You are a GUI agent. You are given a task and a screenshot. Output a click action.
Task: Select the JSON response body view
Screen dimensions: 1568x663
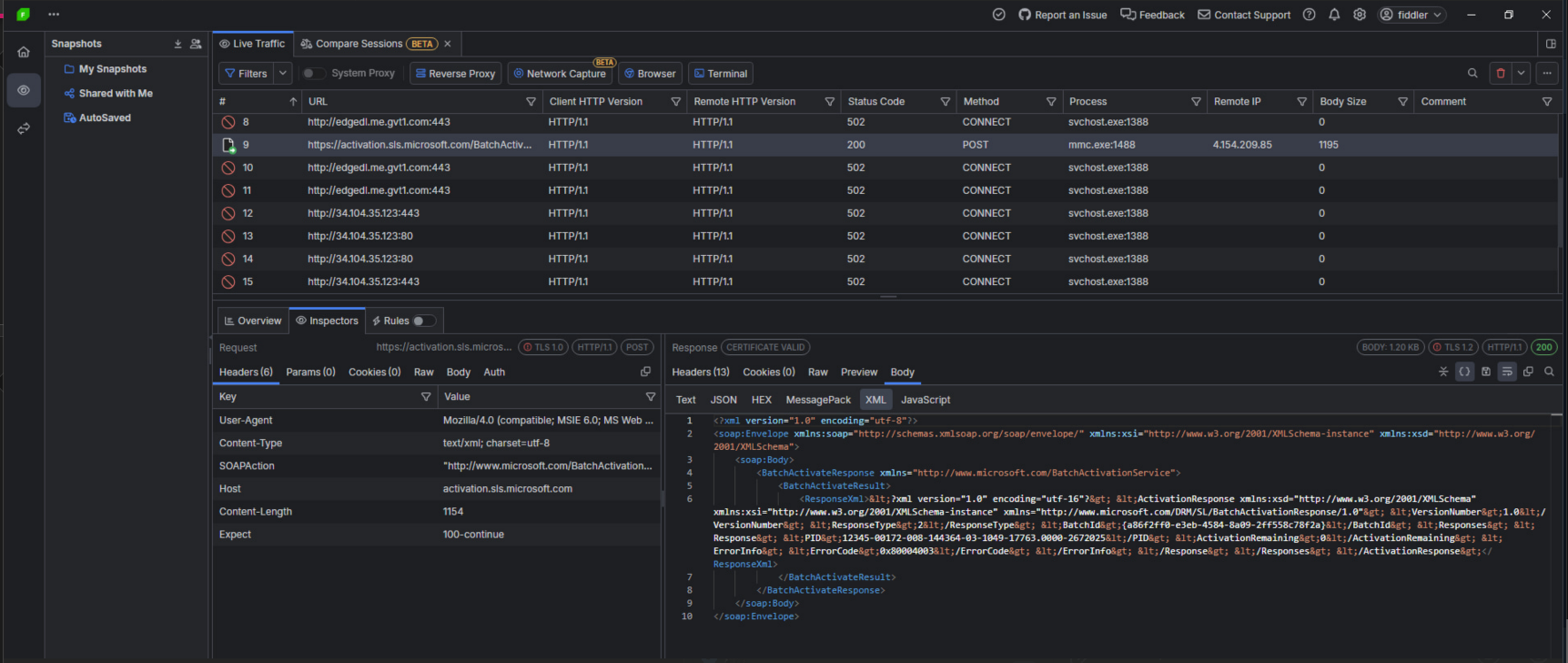(x=723, y=400)
